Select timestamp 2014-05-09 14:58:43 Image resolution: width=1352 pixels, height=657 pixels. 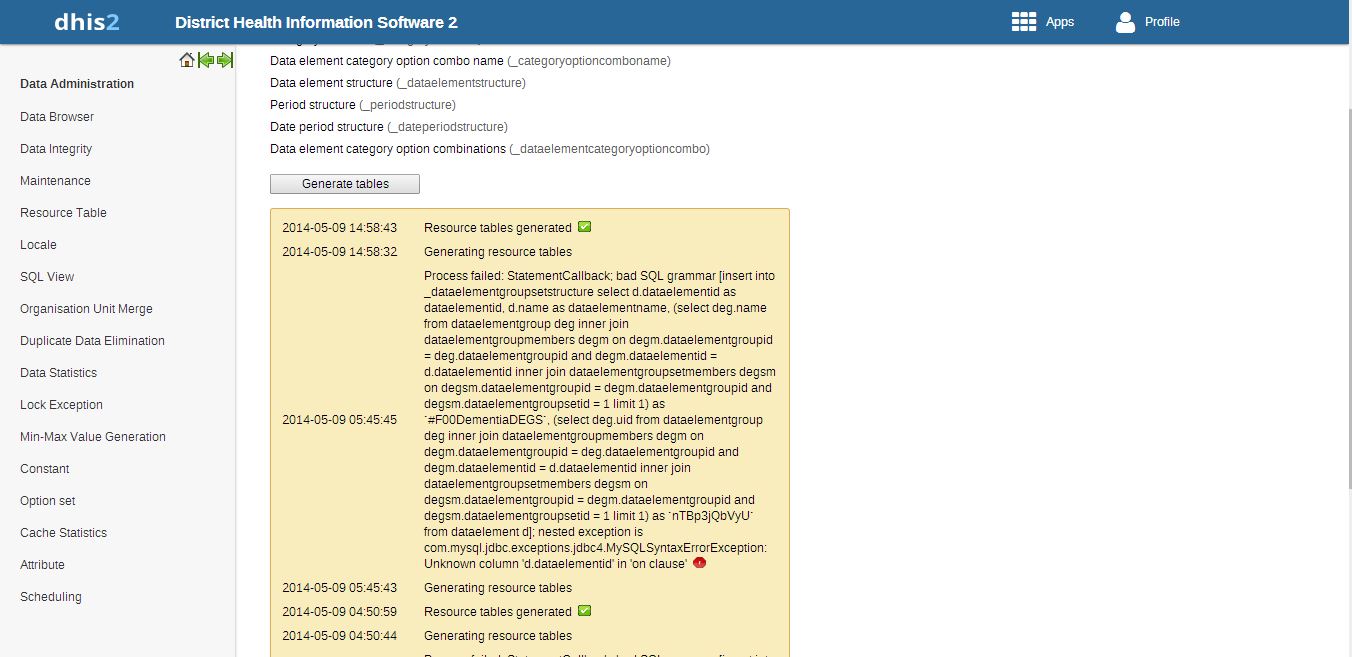(x=339, y=228)
